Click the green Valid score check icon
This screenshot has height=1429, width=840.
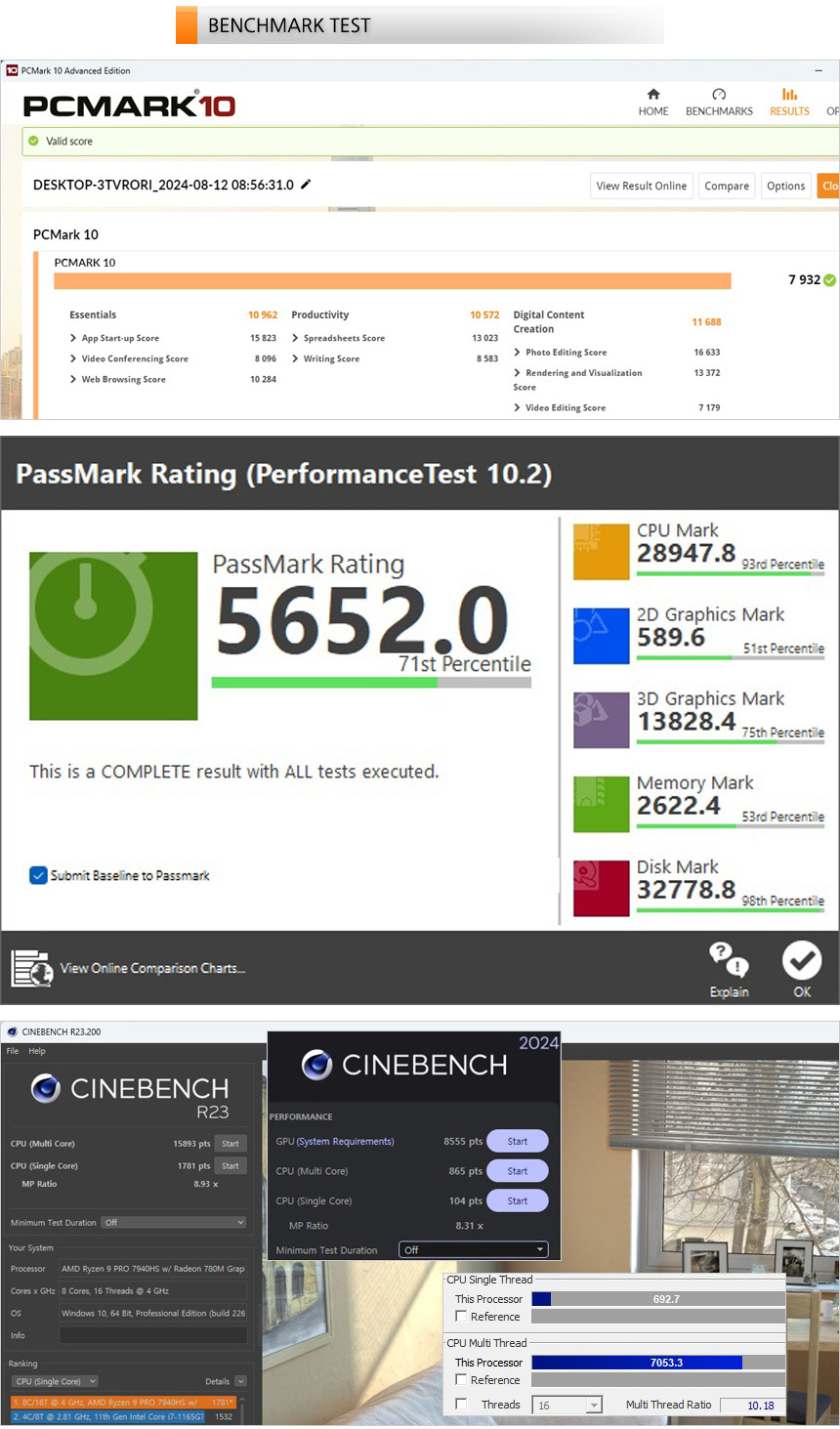point(33,141)
